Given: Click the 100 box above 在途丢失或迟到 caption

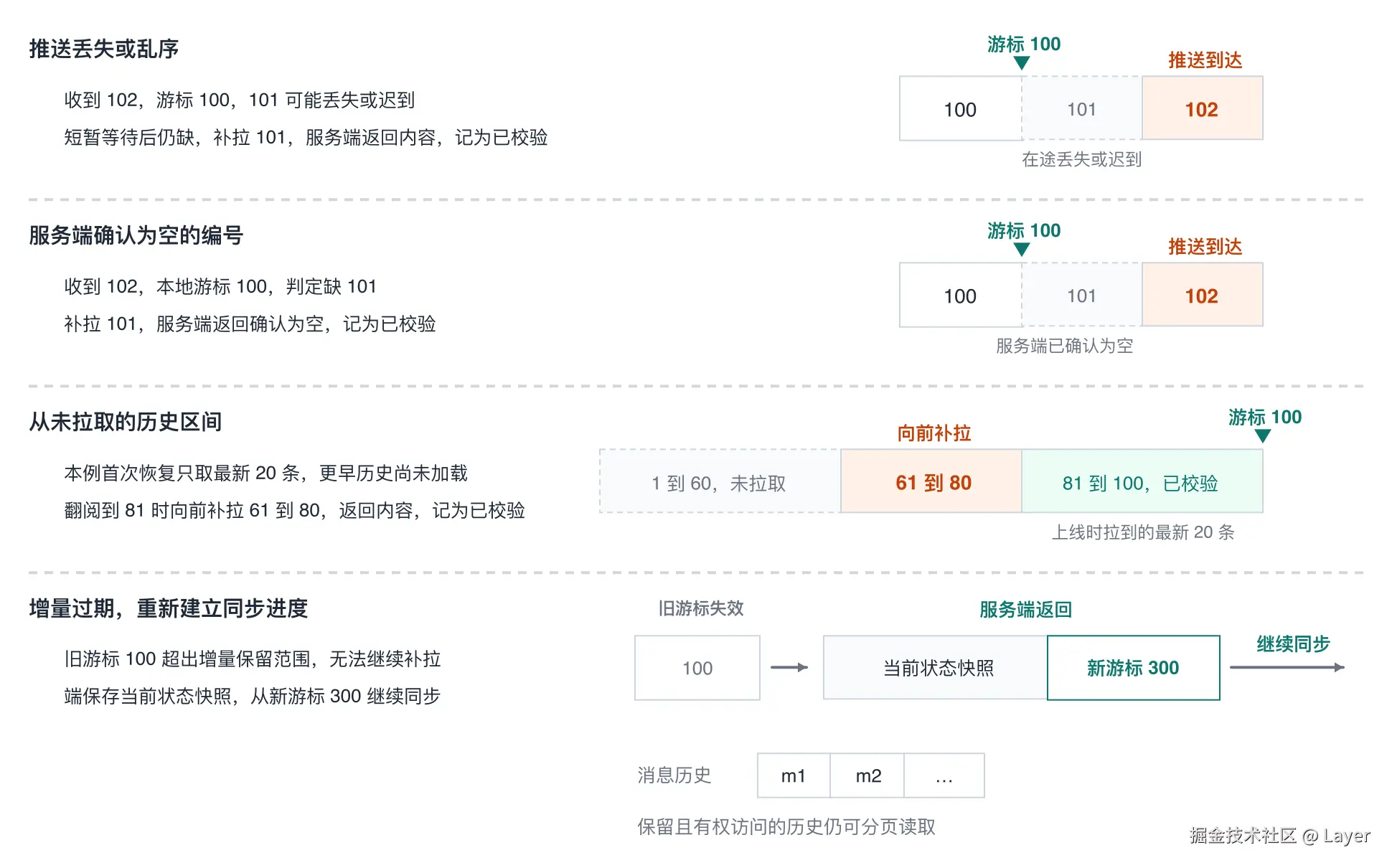Looking at the screenshot, I should [960, 108].
